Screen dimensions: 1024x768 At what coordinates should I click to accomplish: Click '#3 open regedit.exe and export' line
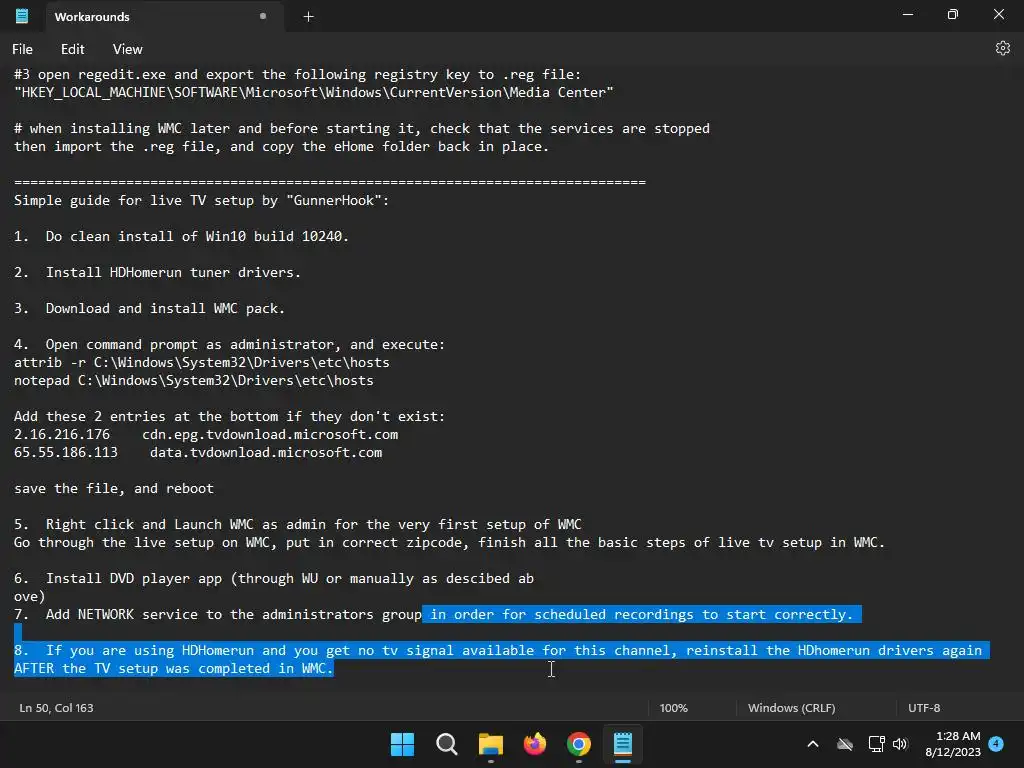pyautogui.click(x=297, y=74)
